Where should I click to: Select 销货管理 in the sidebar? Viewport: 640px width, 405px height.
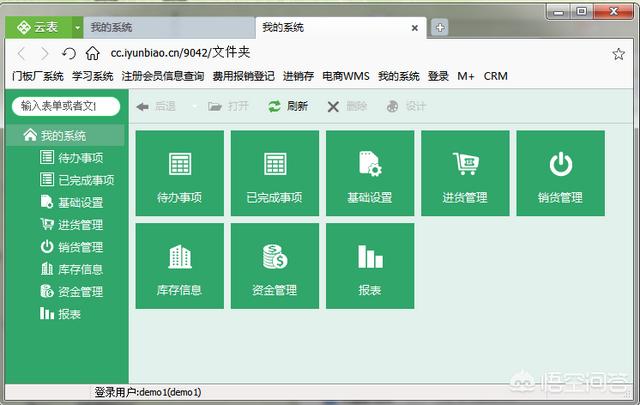coord(71,247)
